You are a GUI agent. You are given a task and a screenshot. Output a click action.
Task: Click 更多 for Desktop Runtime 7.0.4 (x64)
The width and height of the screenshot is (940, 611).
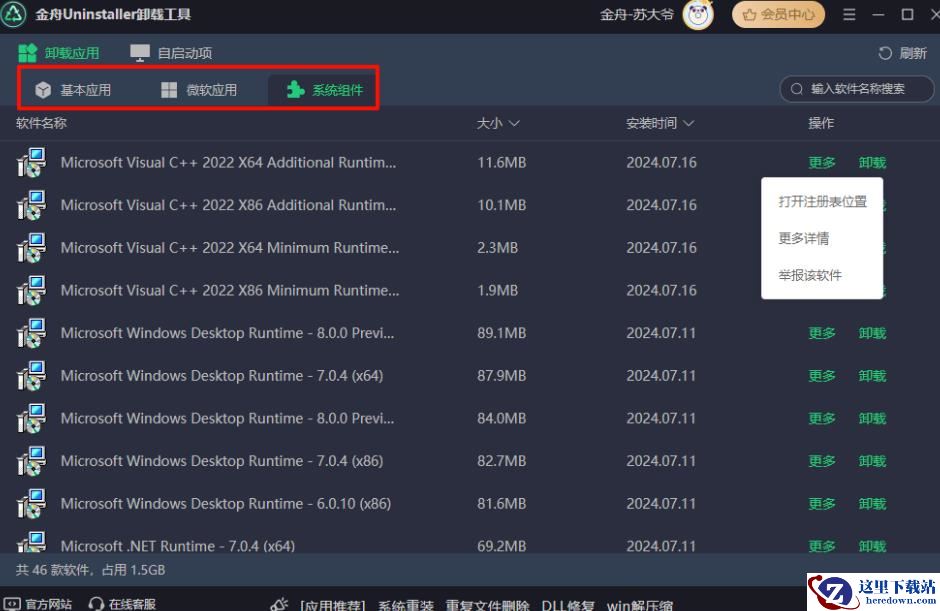click(822, 375)
